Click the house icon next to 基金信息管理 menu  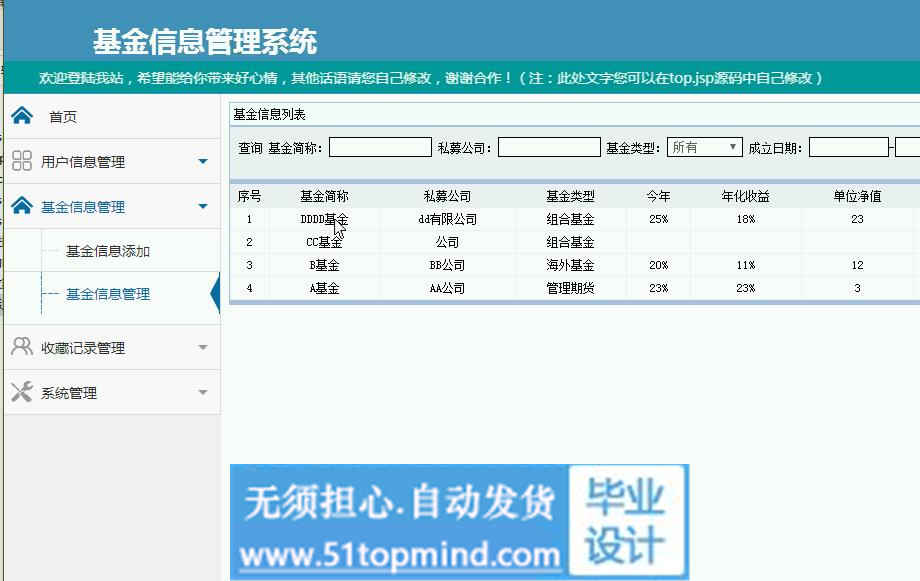pos(22,205)
